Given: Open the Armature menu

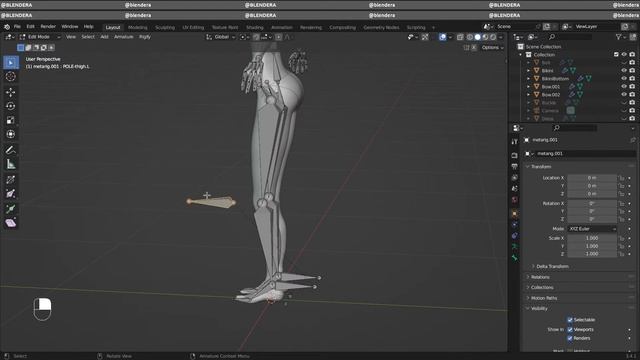Looking at the screenshot, I should click(x=123, y=37).
